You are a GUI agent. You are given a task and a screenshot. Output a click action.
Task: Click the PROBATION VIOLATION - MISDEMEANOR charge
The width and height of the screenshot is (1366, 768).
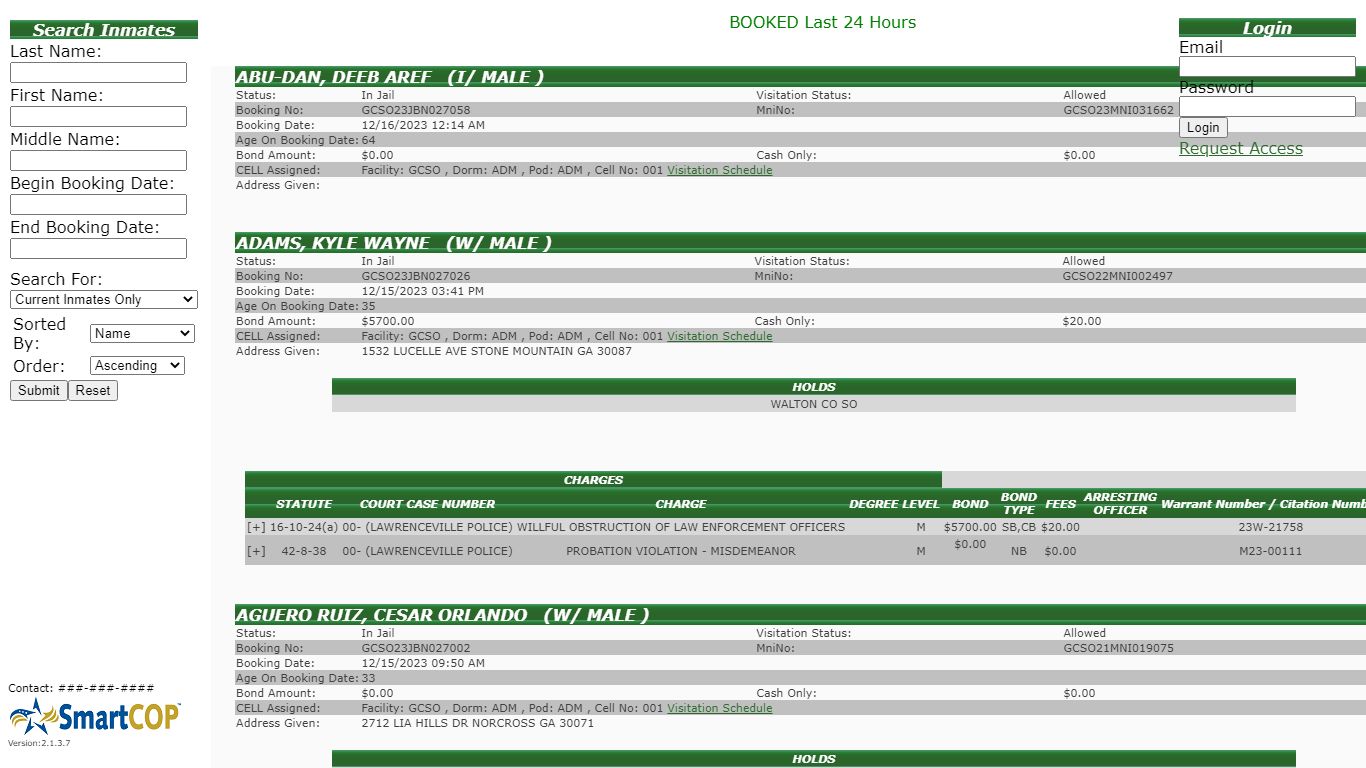(x=681, y=551)
